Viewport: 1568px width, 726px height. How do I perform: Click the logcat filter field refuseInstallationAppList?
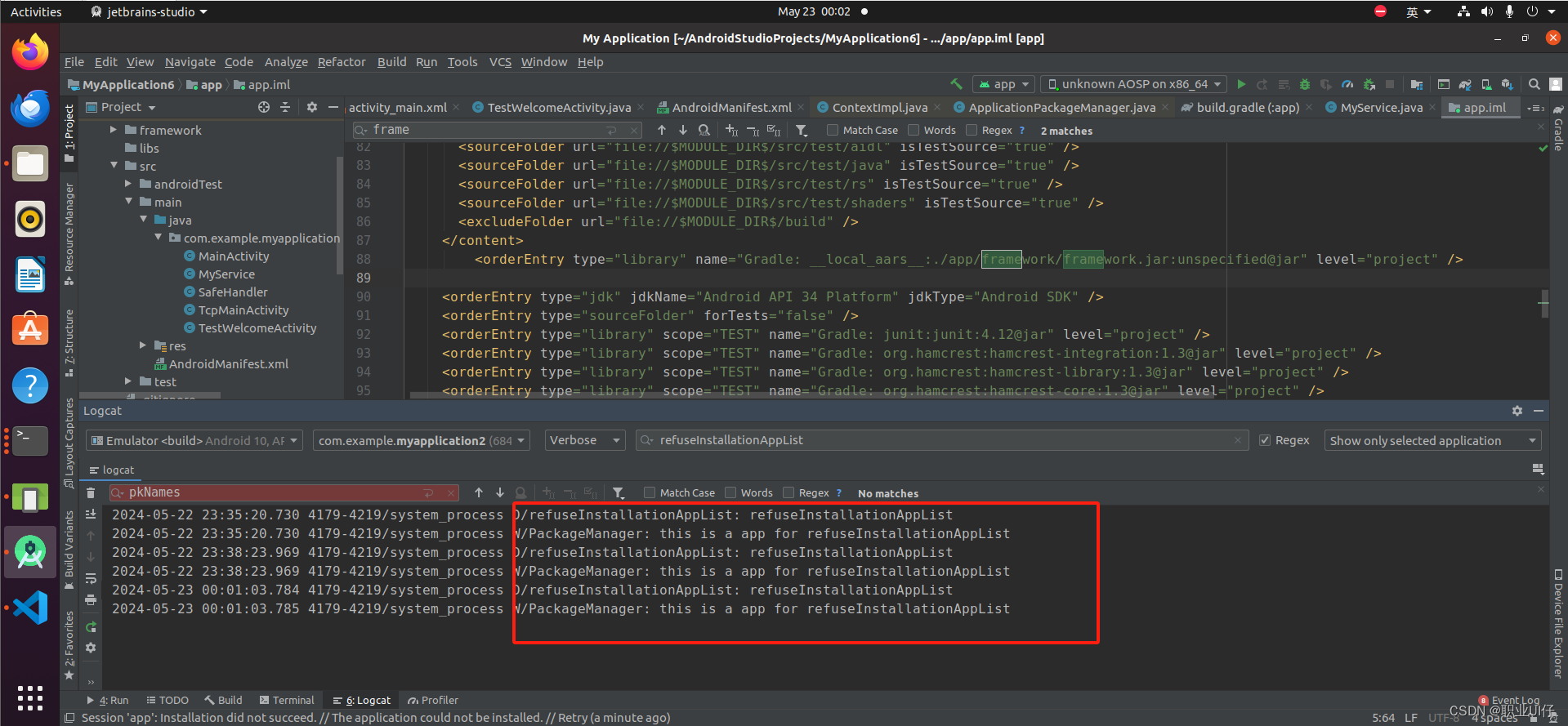tap(944, 440)
